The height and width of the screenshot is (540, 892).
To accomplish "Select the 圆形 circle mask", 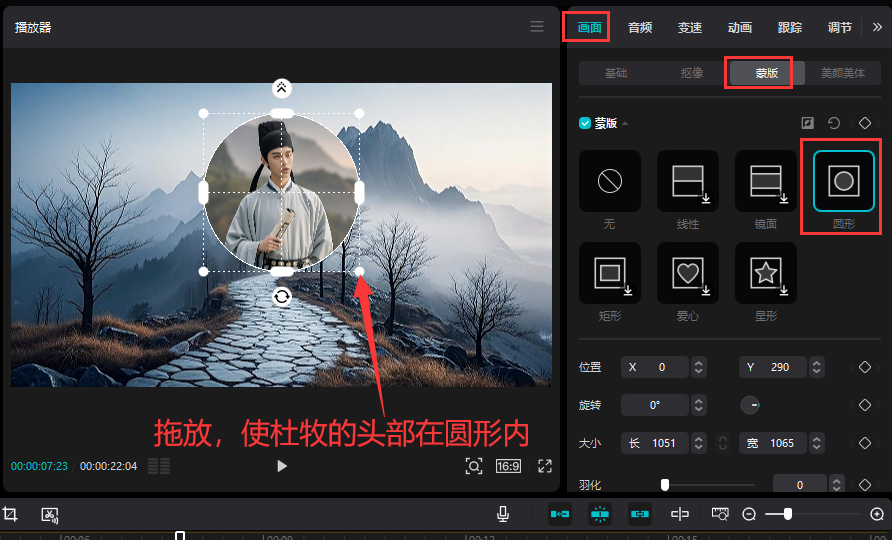I will (844, 181).
